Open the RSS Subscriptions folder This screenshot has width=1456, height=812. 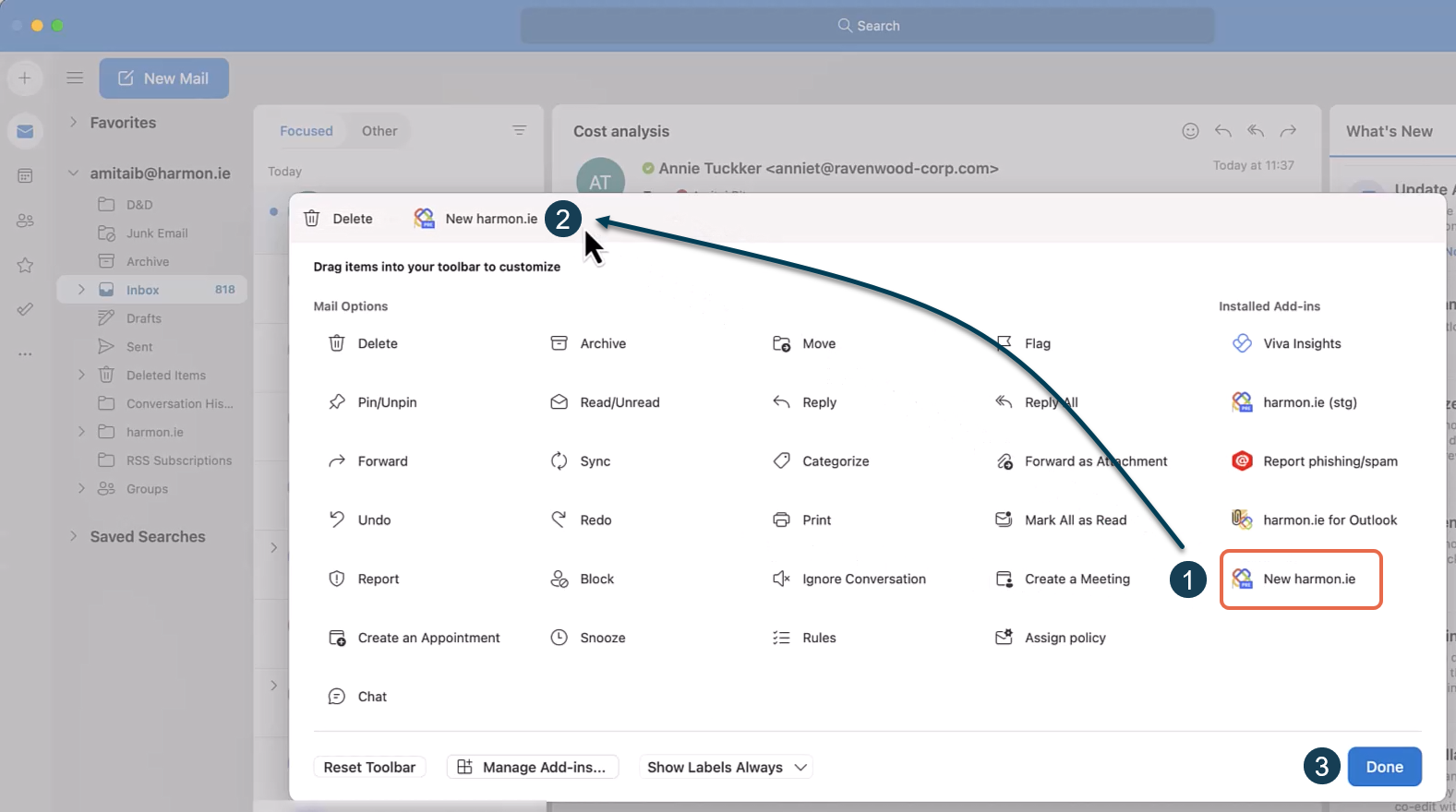coord(165,460)
